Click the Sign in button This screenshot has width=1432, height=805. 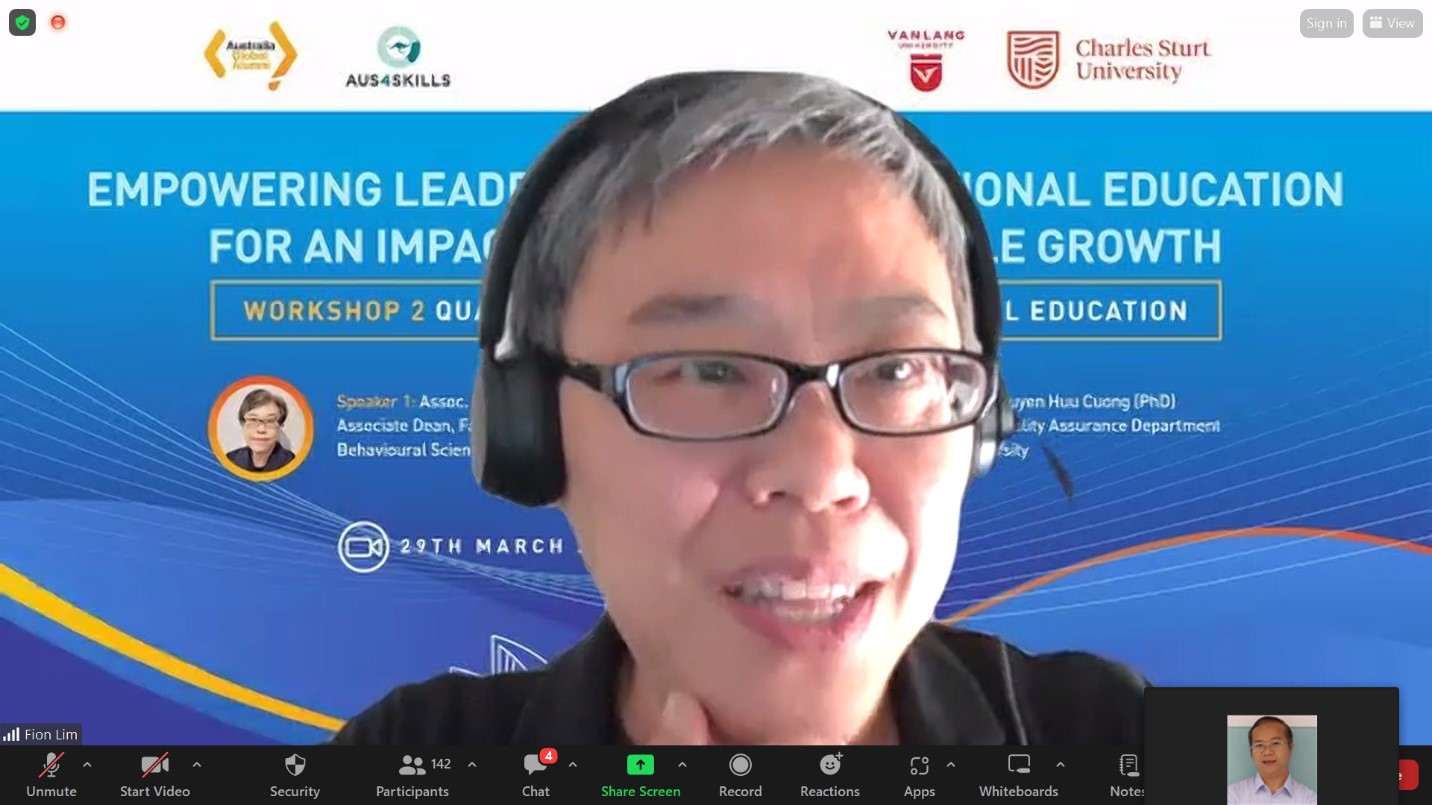click(1326, 23)
